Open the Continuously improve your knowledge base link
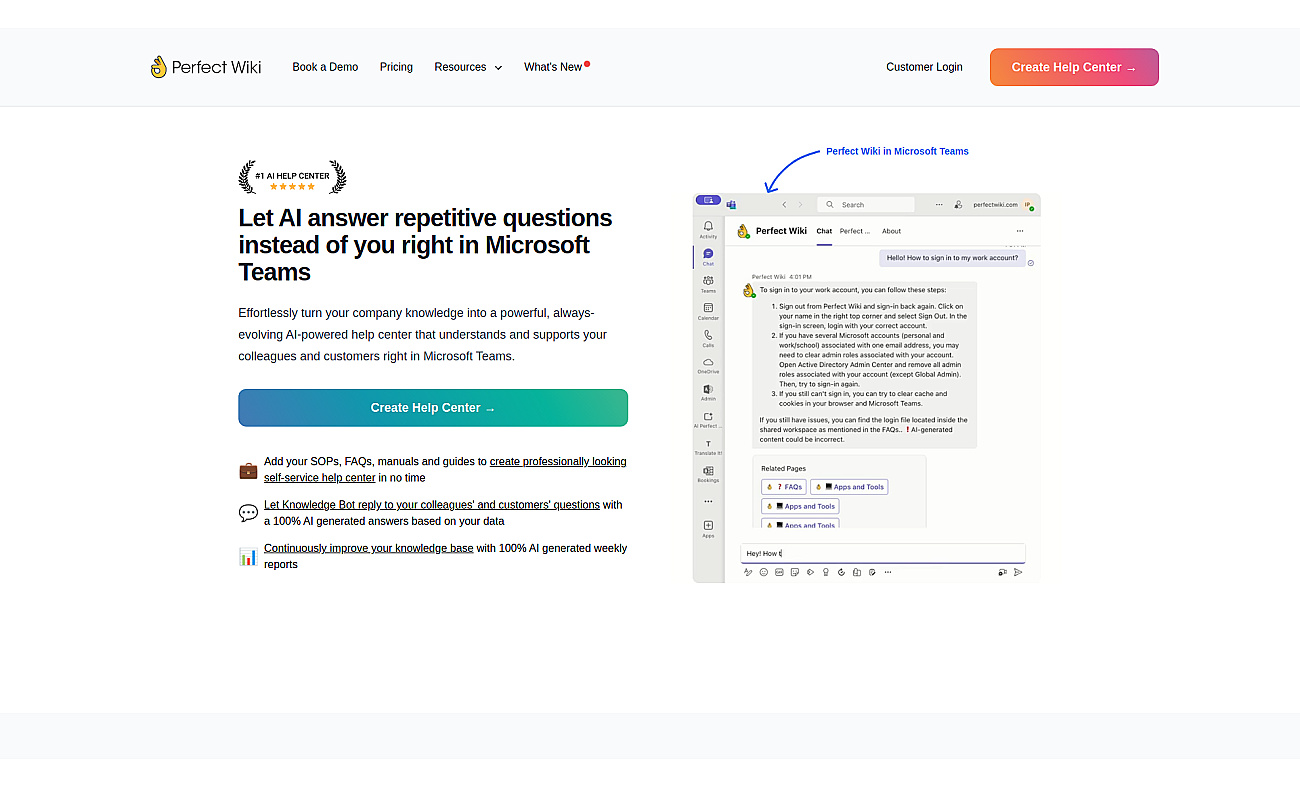This screenshot has height=788, width=1300. click(x=369, y=548)
